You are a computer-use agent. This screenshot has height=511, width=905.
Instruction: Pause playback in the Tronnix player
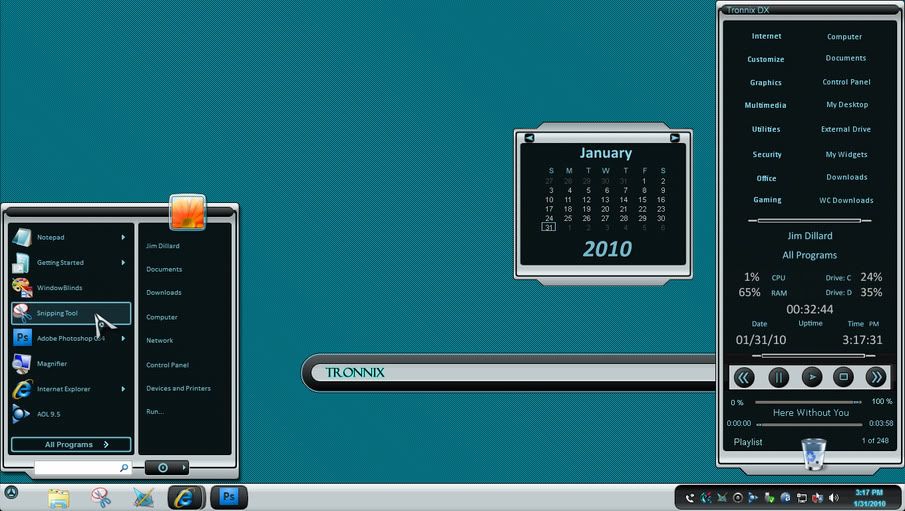coord(778,378)
